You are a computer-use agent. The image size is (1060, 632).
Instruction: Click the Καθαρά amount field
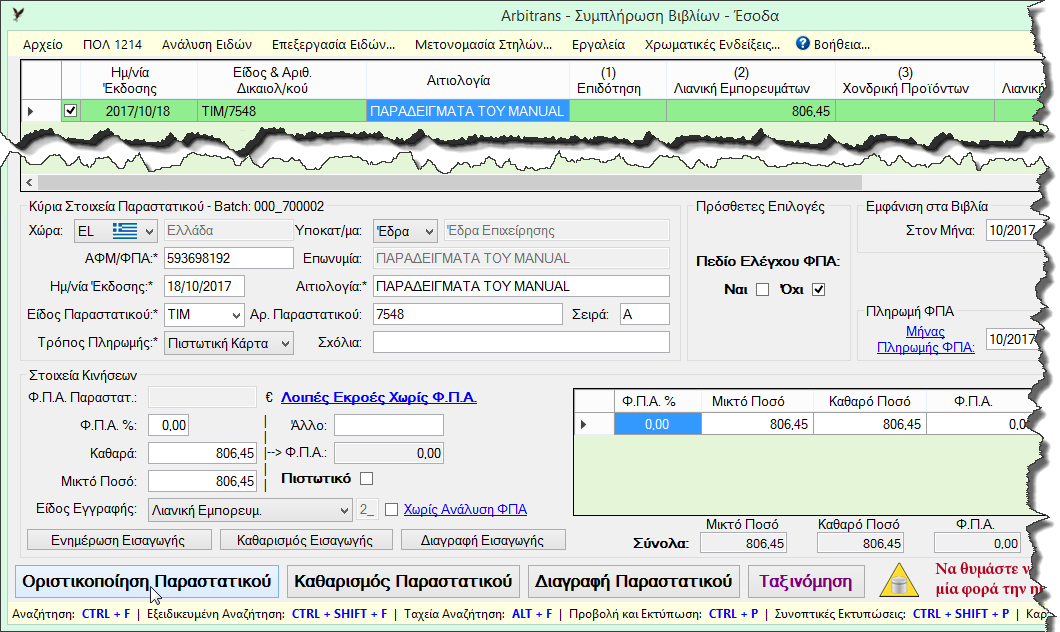tap(202, 454)
